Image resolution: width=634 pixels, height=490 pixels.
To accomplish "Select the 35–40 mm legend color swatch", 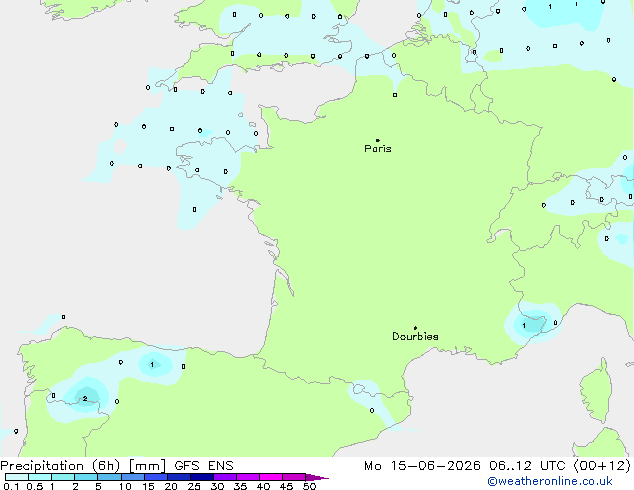I will (248, 477).
